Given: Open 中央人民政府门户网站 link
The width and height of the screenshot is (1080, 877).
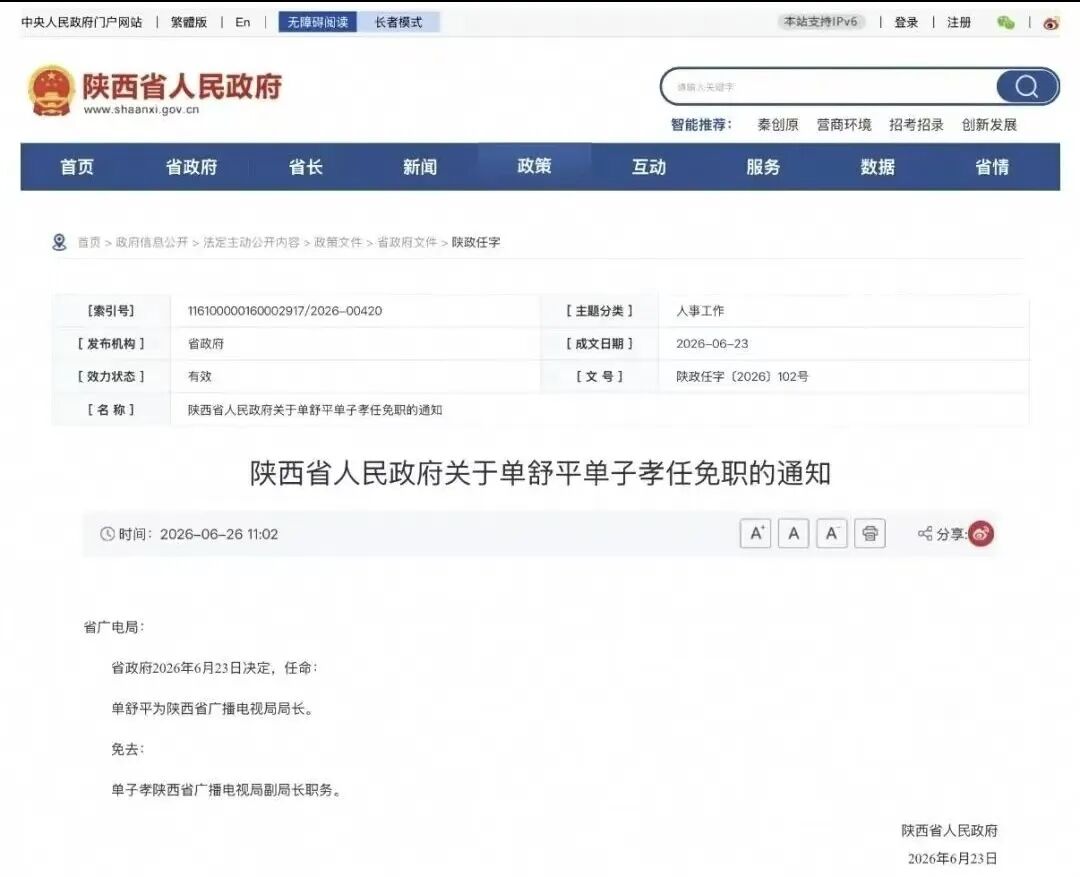Looking at the screenshot, I should (82, 22).
